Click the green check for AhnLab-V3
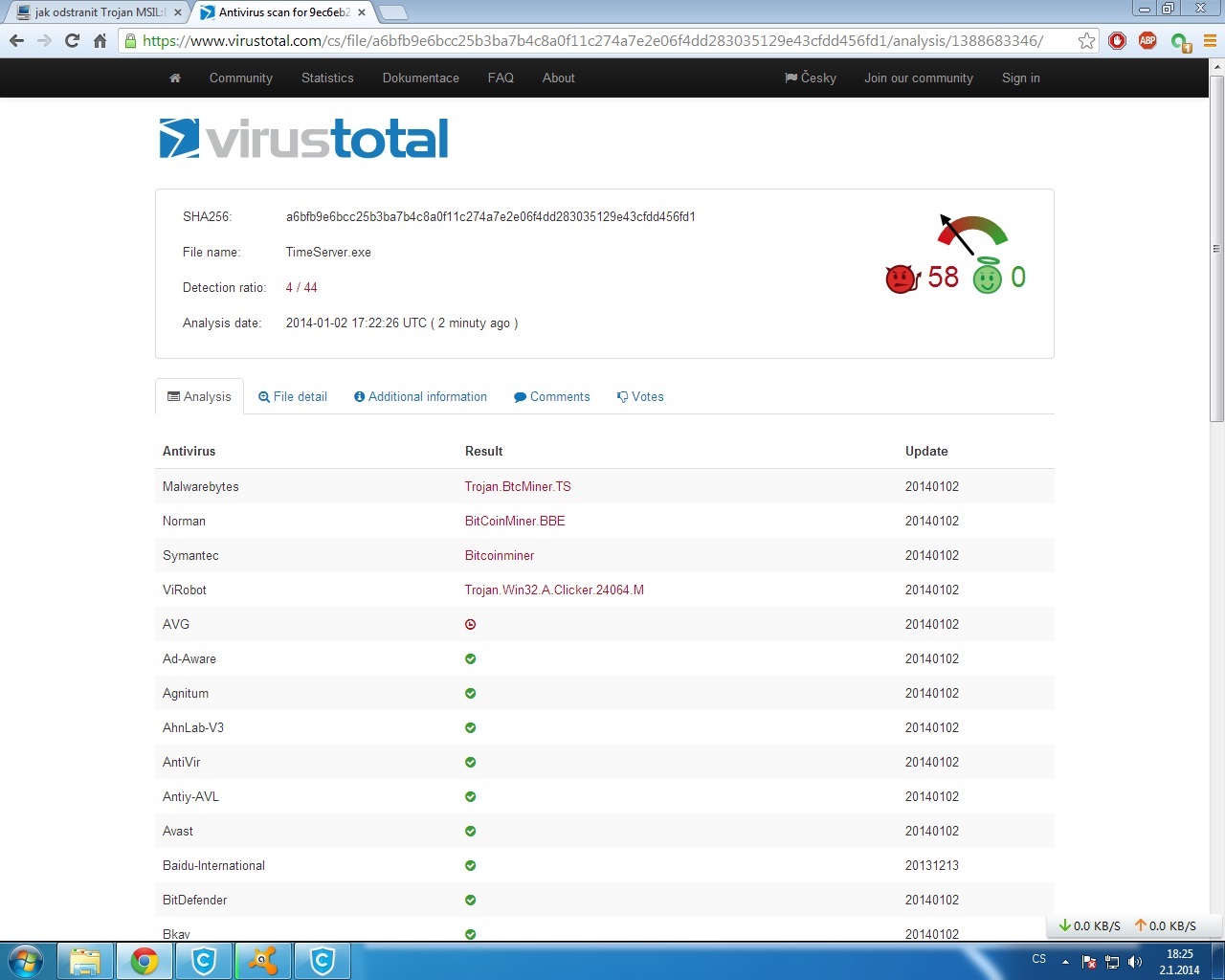 (x=470, y=727)
